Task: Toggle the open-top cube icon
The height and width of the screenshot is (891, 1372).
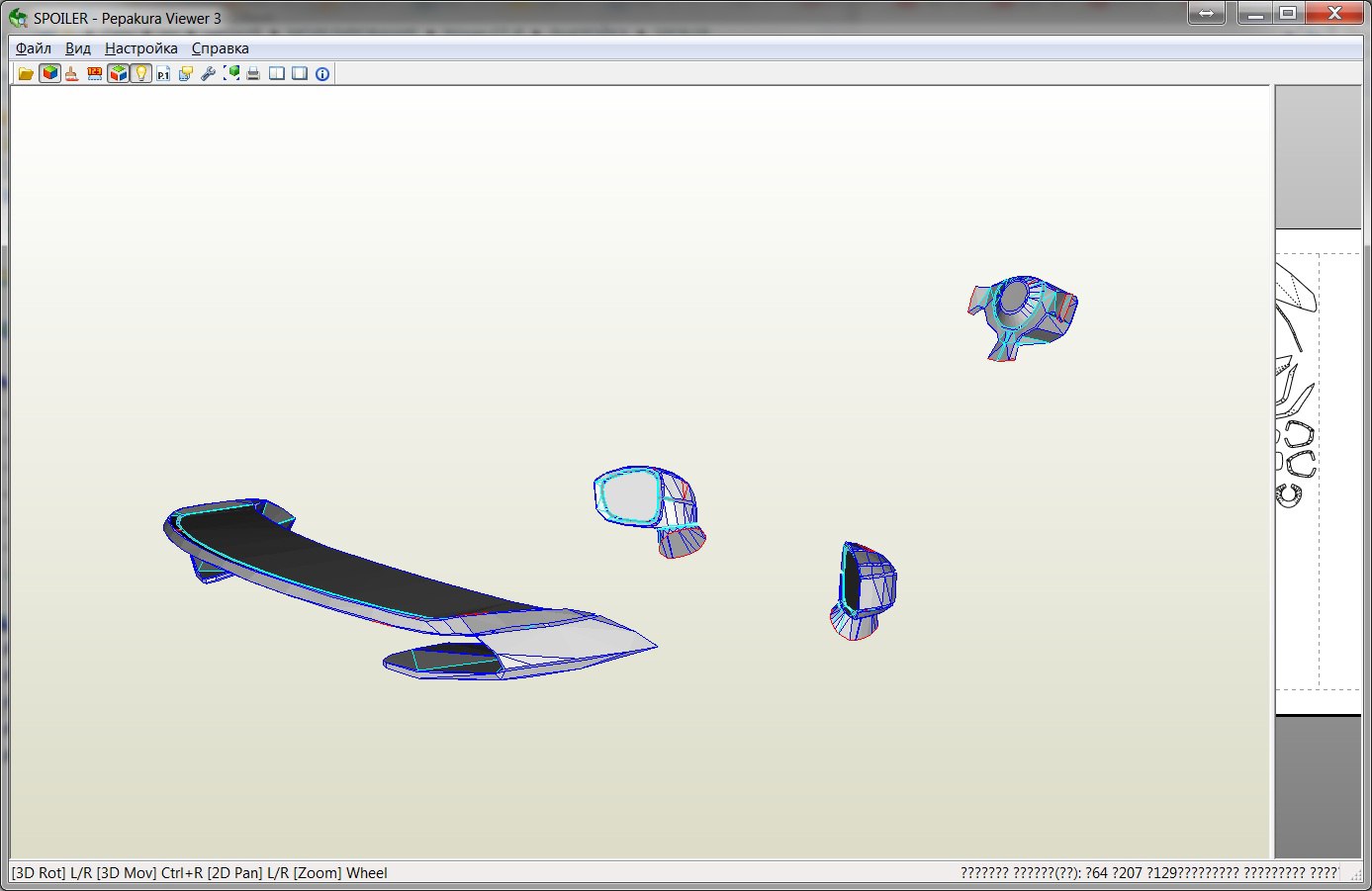Action: pos(118,73)
